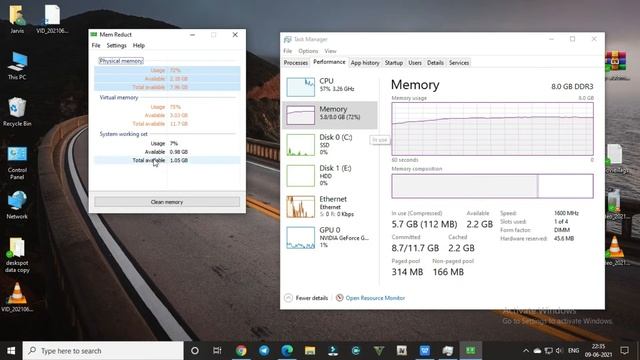The image size is (640, 360).
Task: Open Mem Reduct Help menu
Action: [x=139, y=45]
